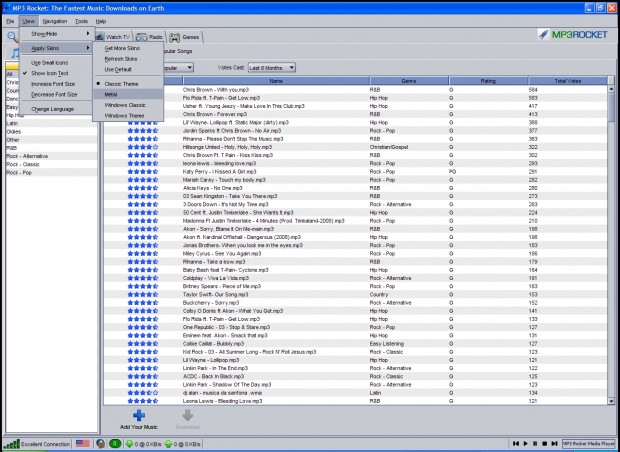
Task: Sort by the Genre column header
Action: [409, 81]
